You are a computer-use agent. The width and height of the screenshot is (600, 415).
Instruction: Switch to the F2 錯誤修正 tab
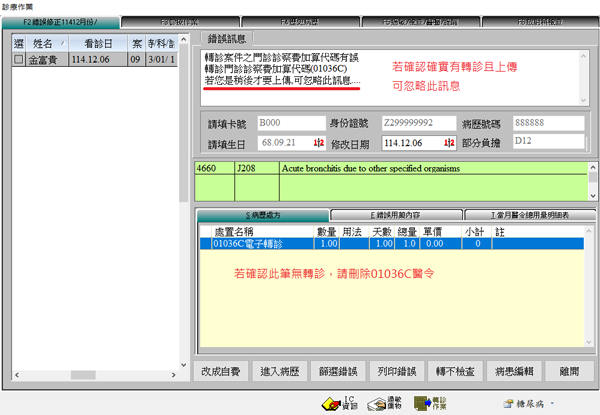[x=61, y=21]
